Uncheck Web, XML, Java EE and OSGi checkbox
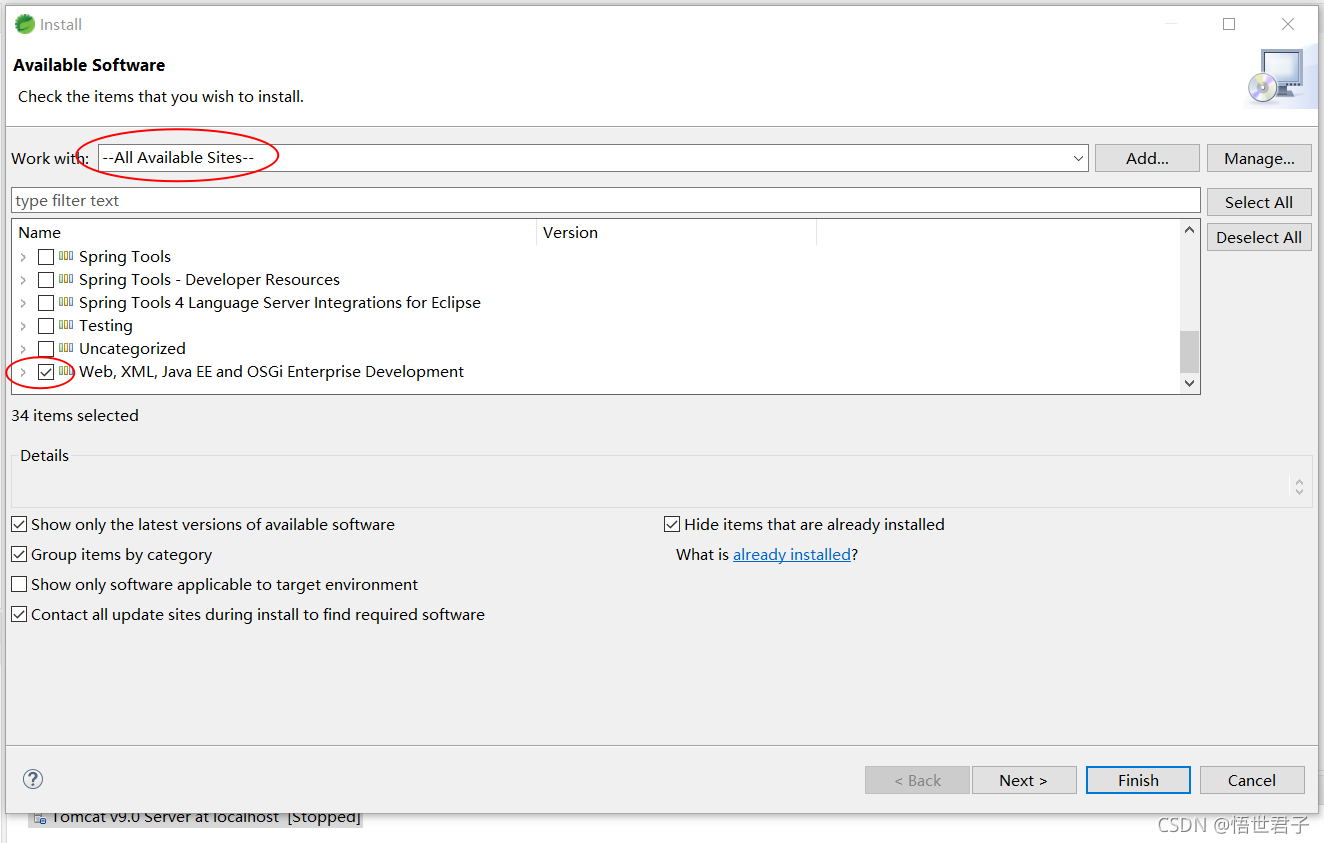This screenshot has width=1324, height=843. 46,372
